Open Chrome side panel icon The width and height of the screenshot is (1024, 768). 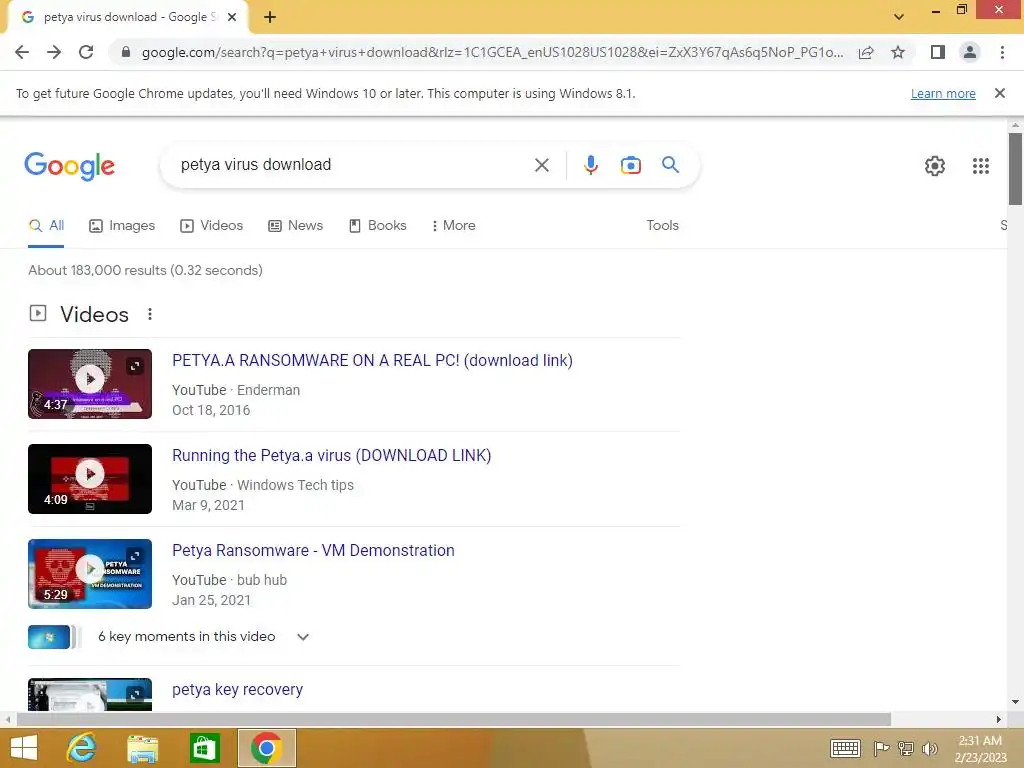[x=938, y=52]
